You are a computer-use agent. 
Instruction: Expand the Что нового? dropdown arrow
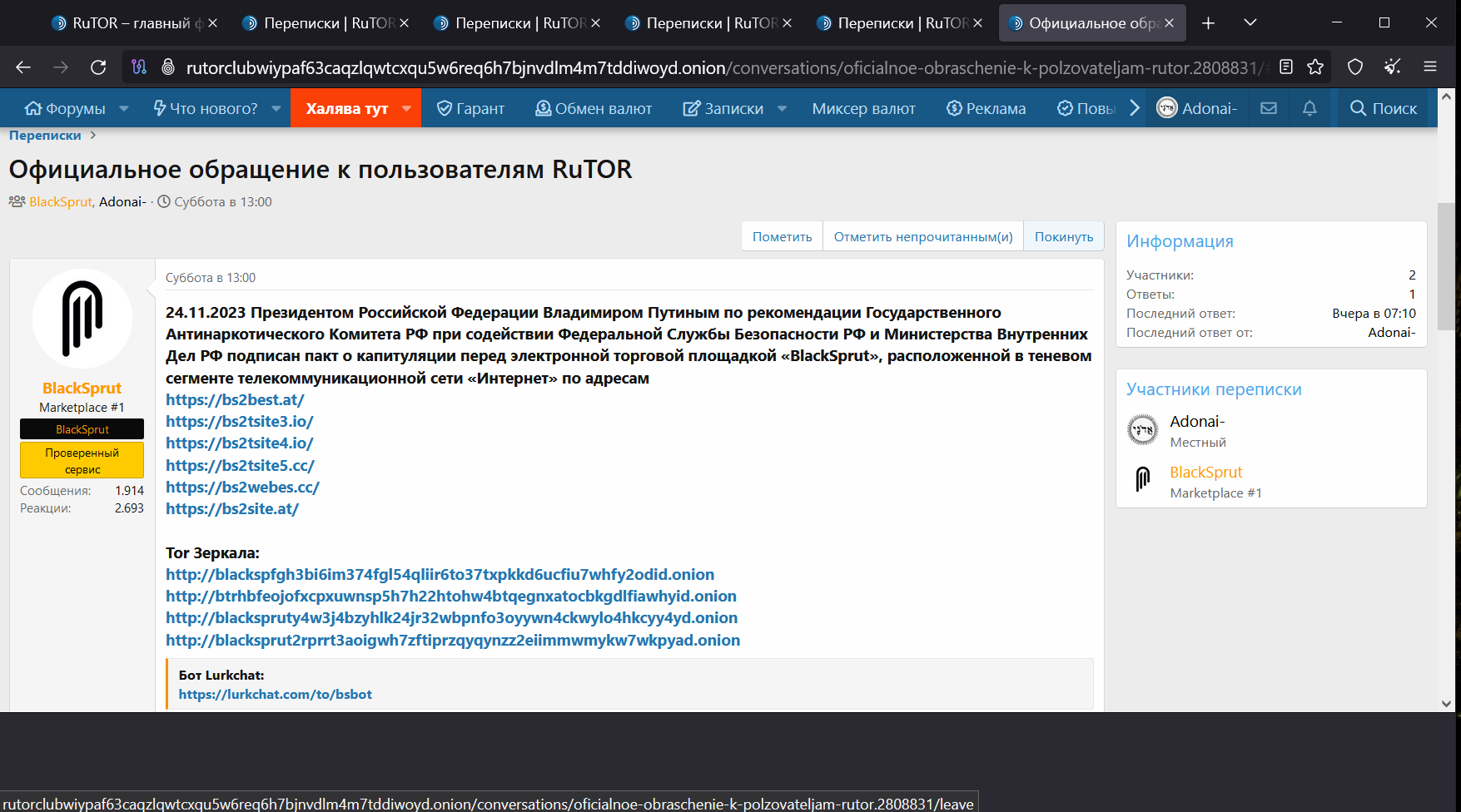276,108
